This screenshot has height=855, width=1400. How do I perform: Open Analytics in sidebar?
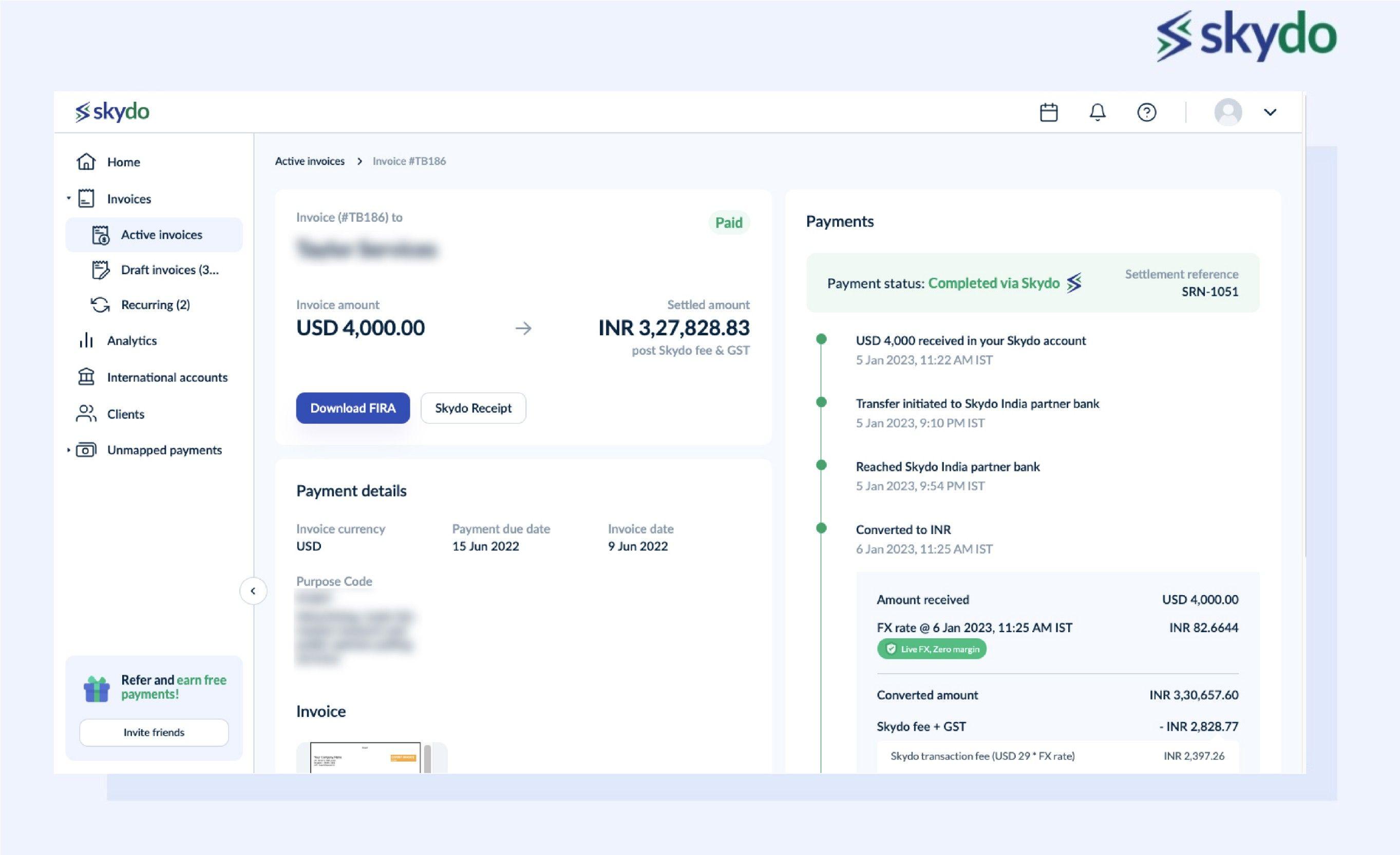132,340
